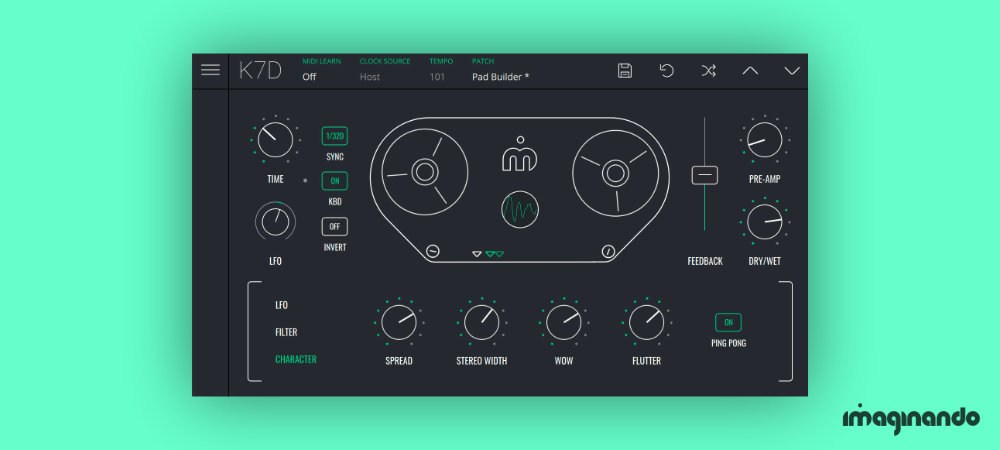This screenshot has height=450, width=1000.
Task: Switch to the FILTER section tab
Action: click(286, 332)
